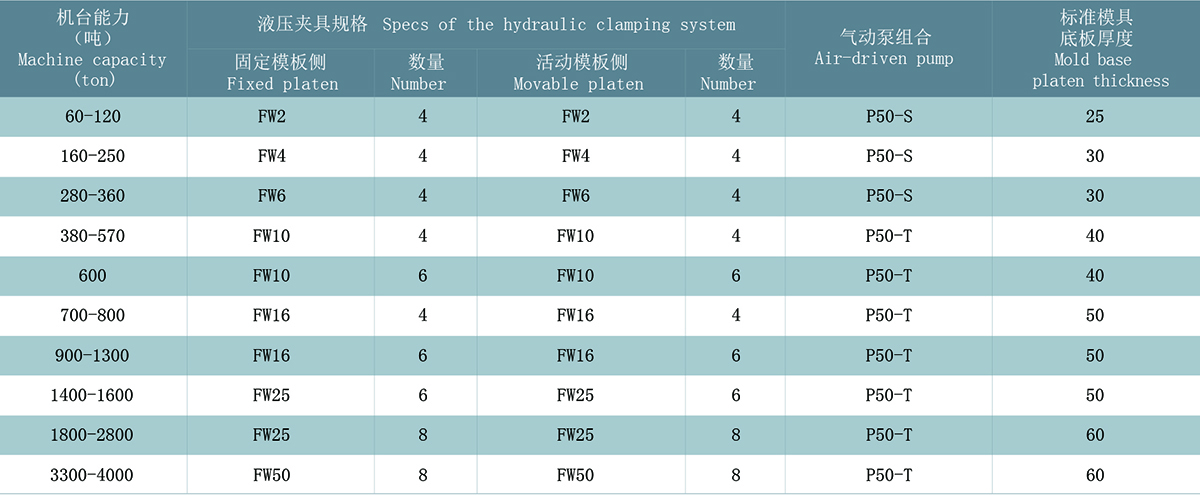
Task: Select the mold thickness value 25
Action: coord(1095,117)
